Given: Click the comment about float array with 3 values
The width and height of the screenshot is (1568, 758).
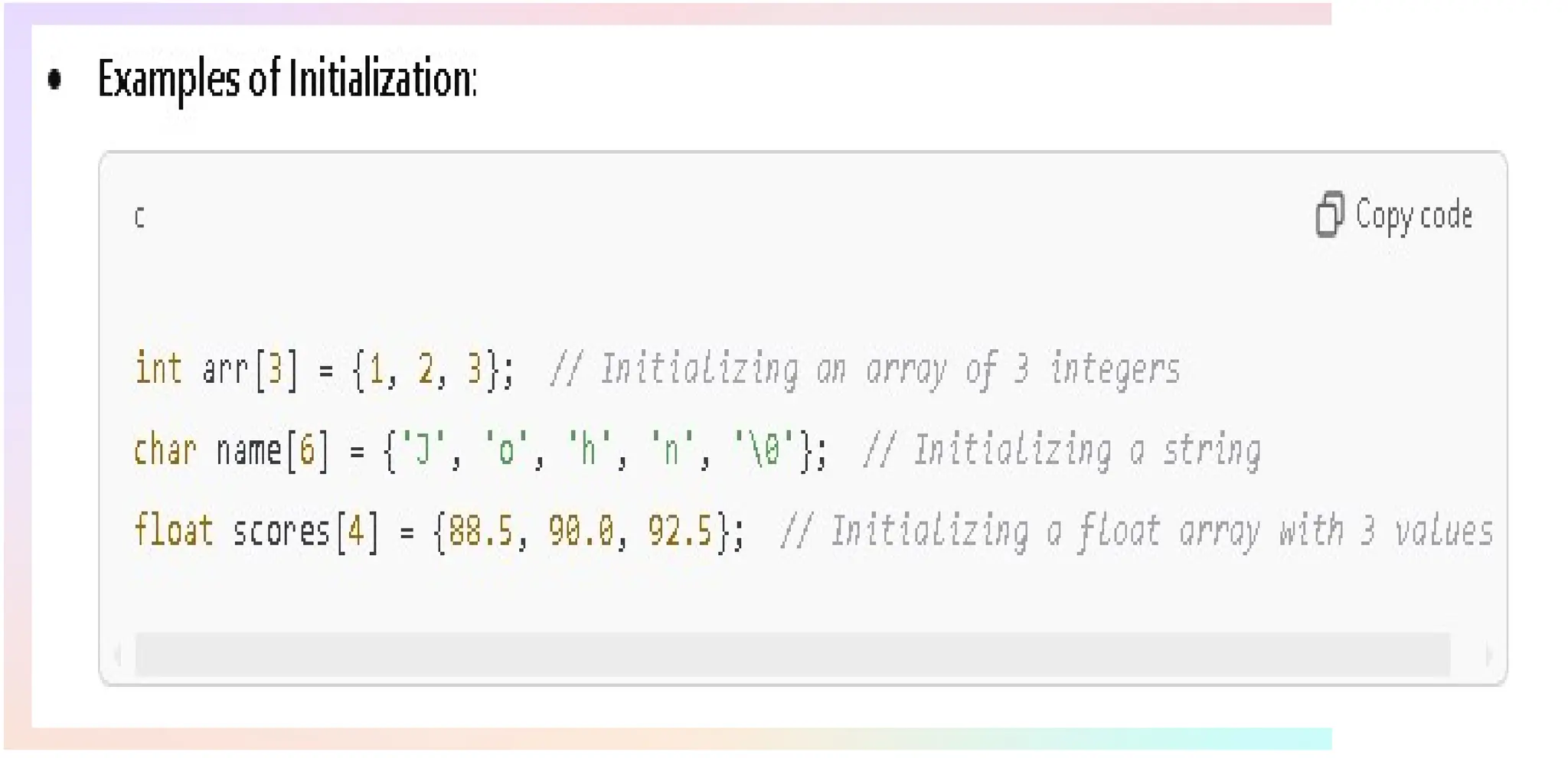Looking at the screenshot, I should (1137, 531).
